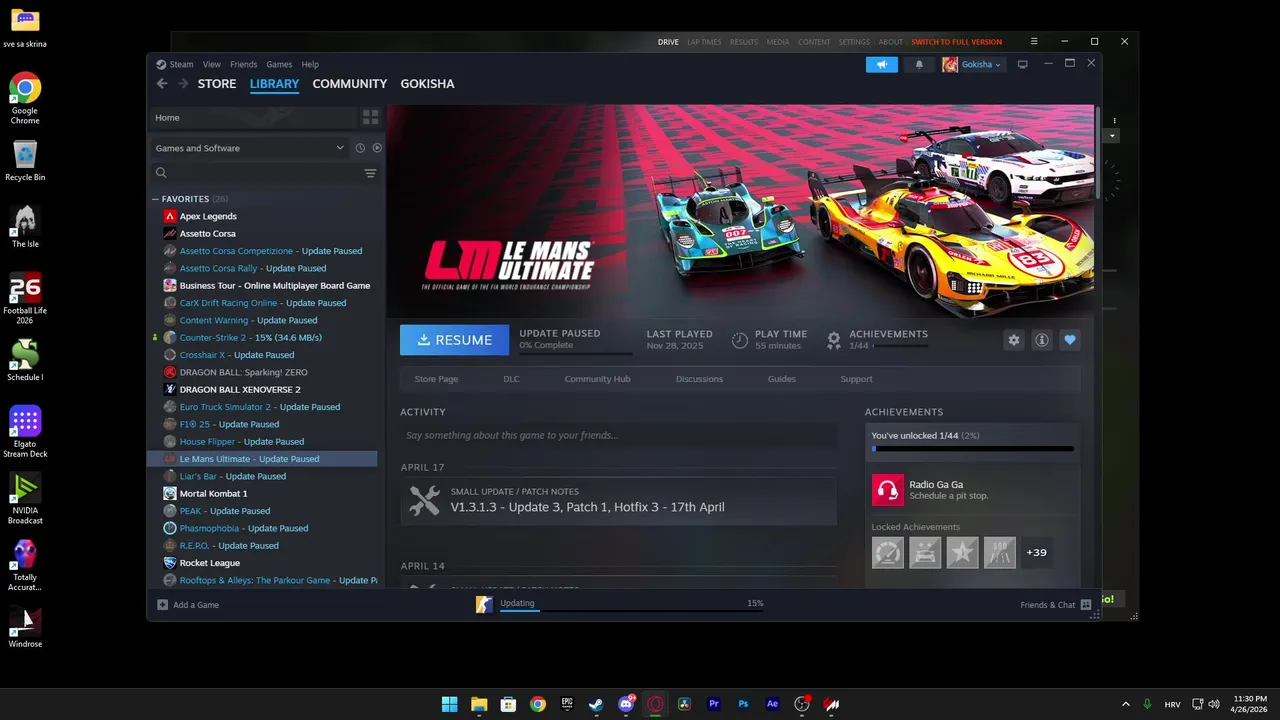Open the V1.3.1.3 Update 3 patch notes
Image resolution: width=1280 pixels, height=720 pixels.
tap(618, 499)
